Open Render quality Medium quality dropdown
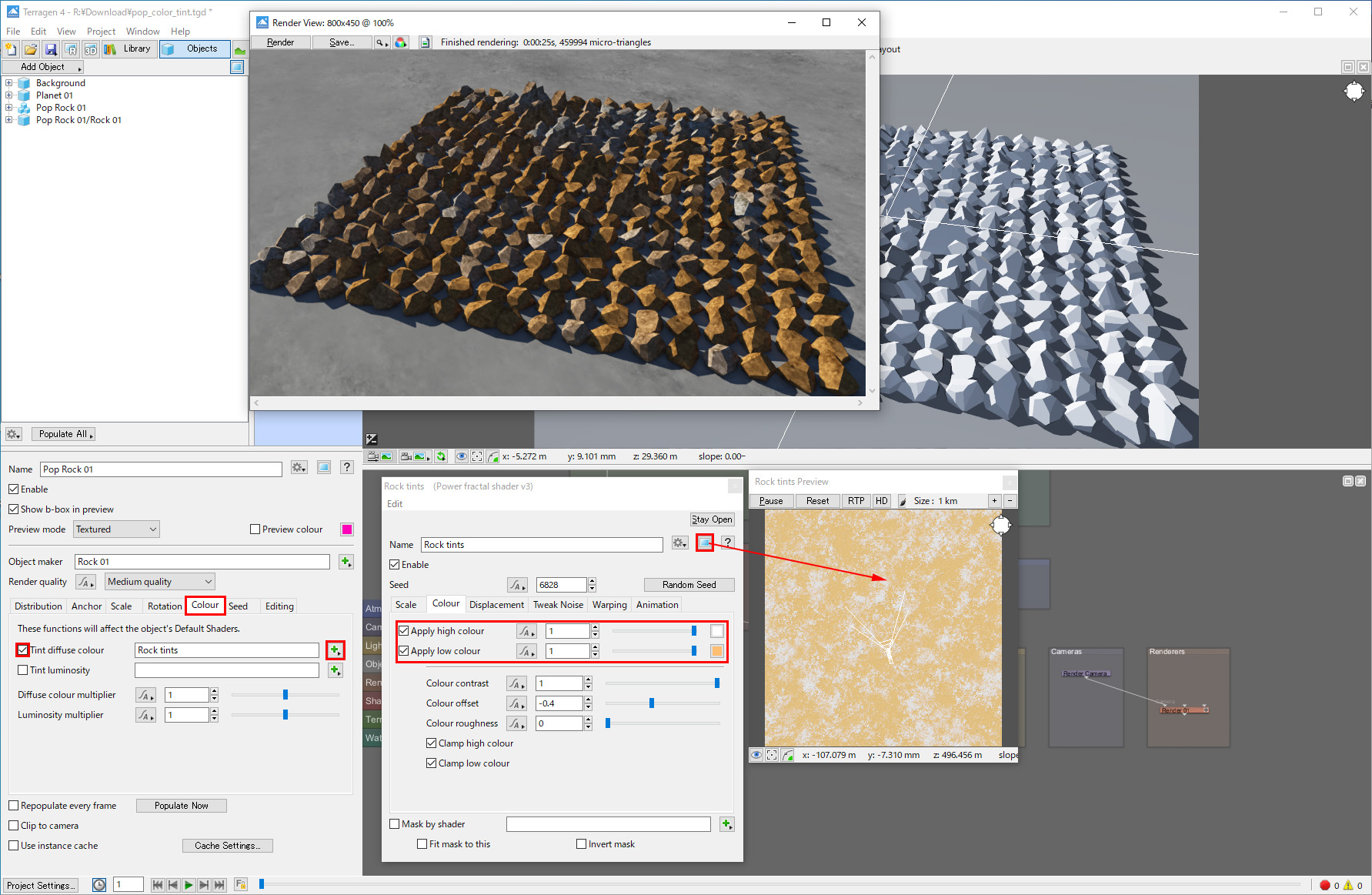 159,582
